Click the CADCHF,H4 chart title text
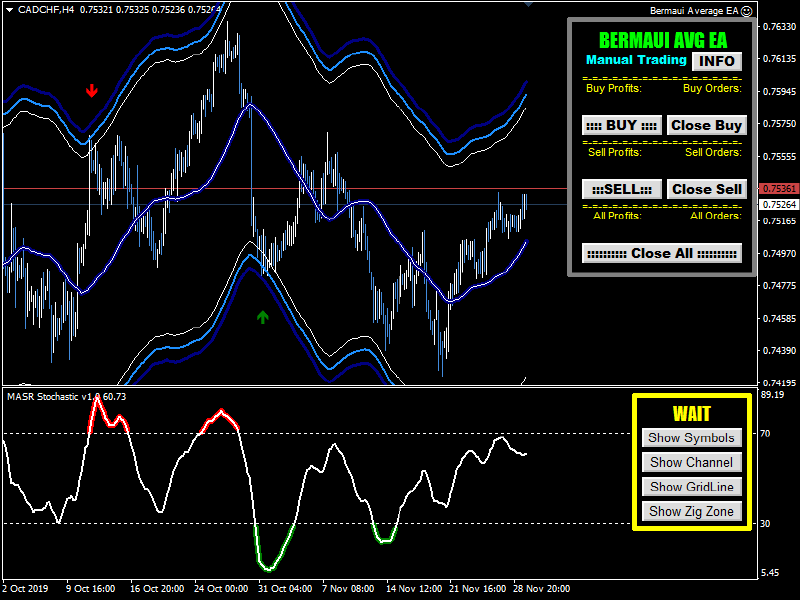 [46, 10]
